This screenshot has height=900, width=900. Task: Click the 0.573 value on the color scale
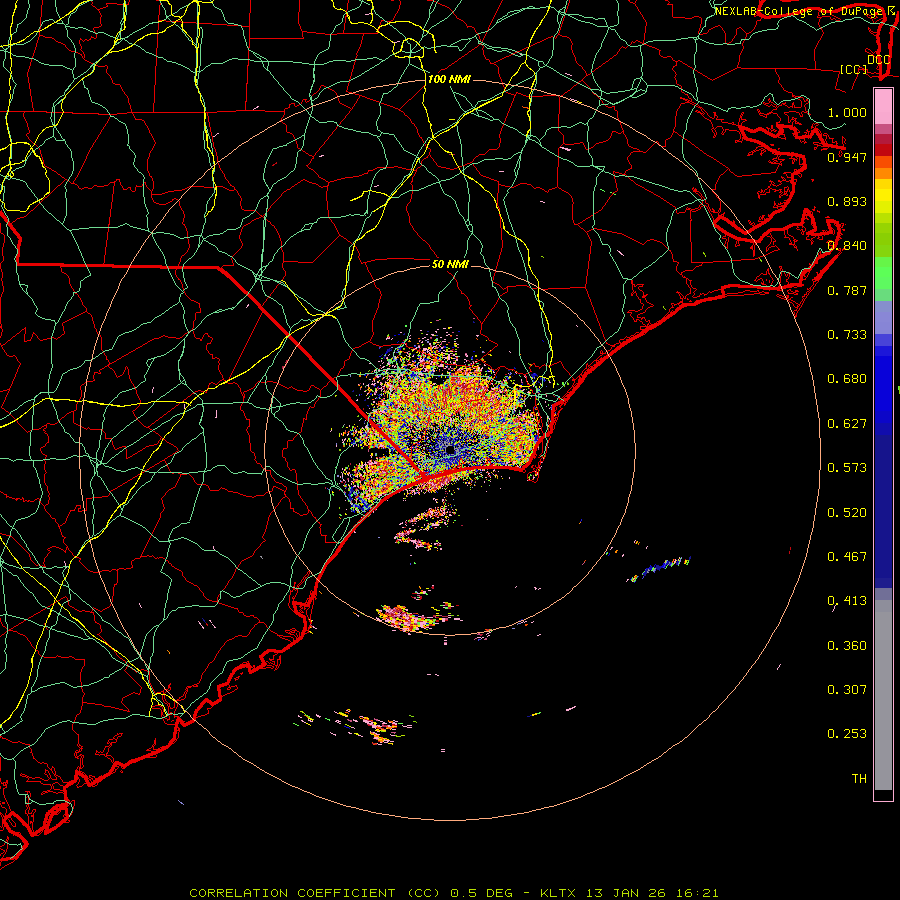(847, 467)
